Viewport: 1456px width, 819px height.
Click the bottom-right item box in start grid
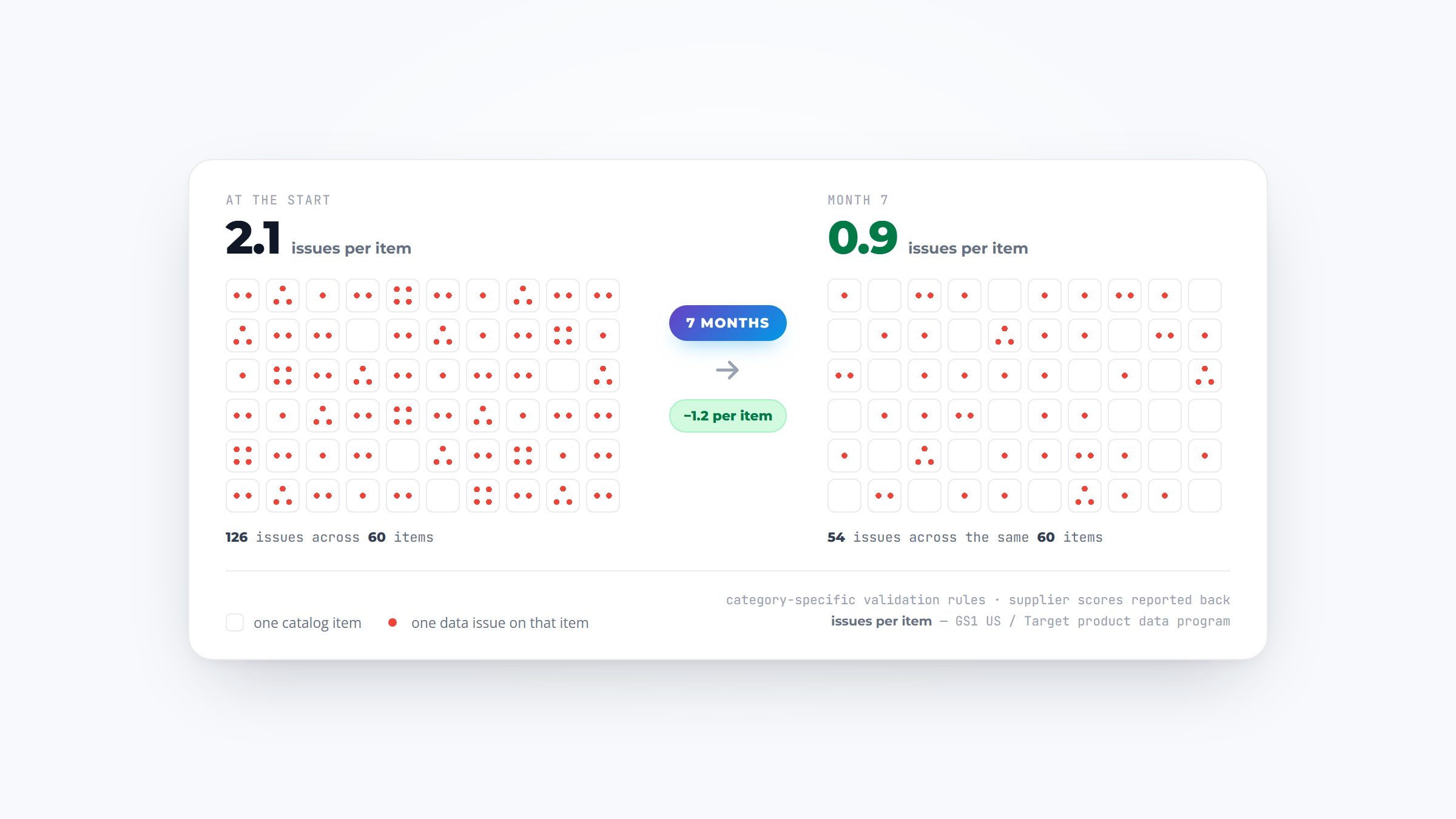[603, 496]
